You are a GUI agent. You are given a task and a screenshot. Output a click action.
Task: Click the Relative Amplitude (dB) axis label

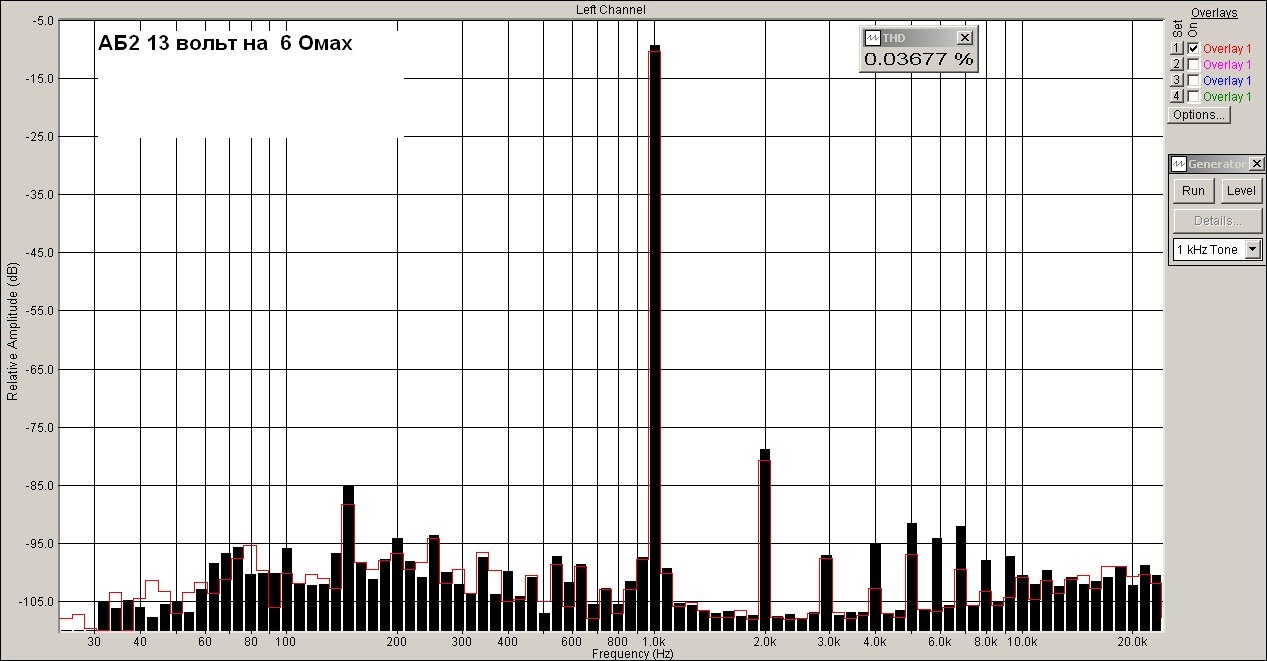click(11, 332)
